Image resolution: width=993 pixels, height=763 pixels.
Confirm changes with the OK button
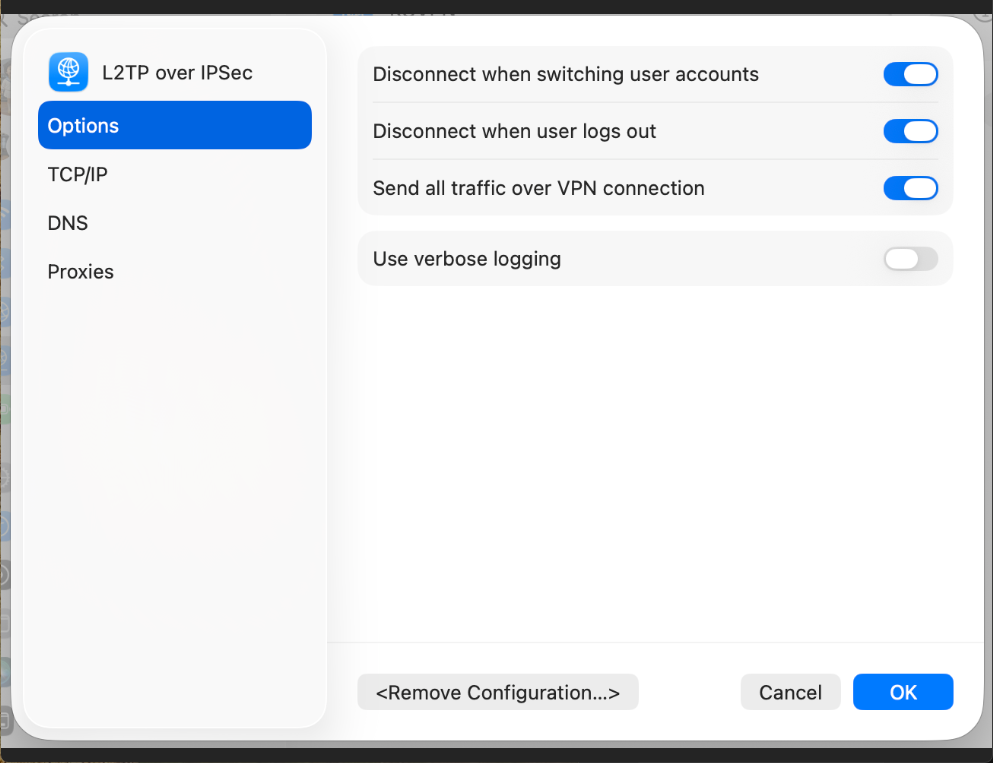point(902,692)
